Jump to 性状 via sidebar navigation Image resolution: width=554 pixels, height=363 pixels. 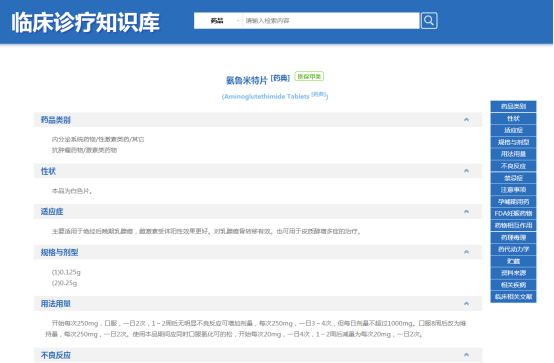(x=513, y=118)
